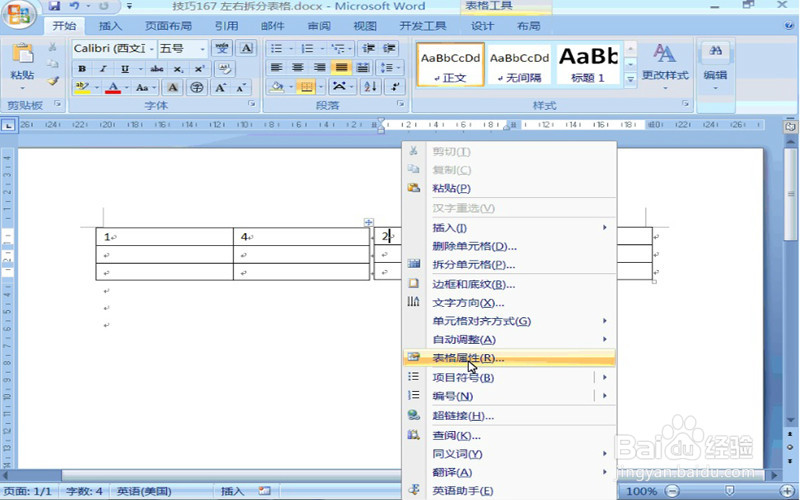Show or hide paragraph marks

pyautogui.click(x=395, y=87)
